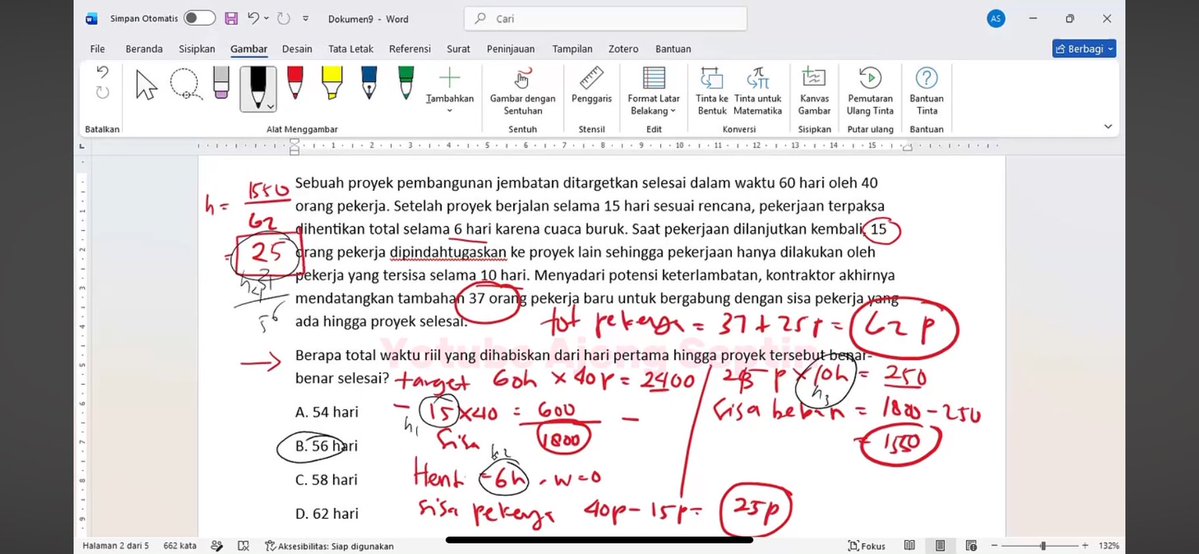
Task: Toggle Gambar dengan Sentuhan
Action: coord(522,90)
